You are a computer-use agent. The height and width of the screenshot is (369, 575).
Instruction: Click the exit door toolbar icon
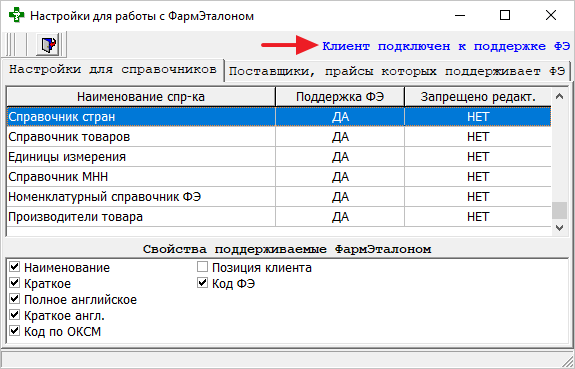[x=49, y=45]
